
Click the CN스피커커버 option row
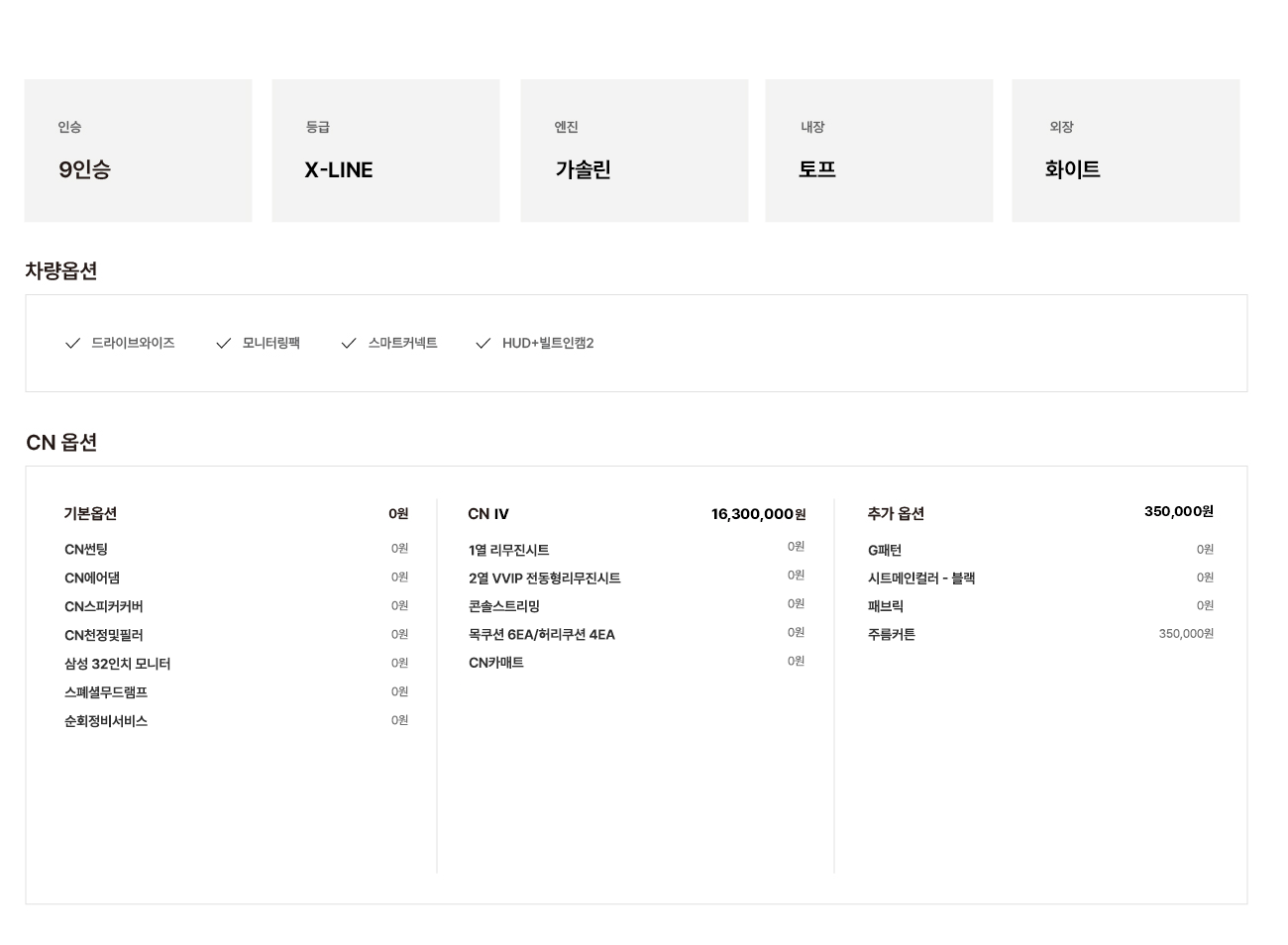point(236,606)
